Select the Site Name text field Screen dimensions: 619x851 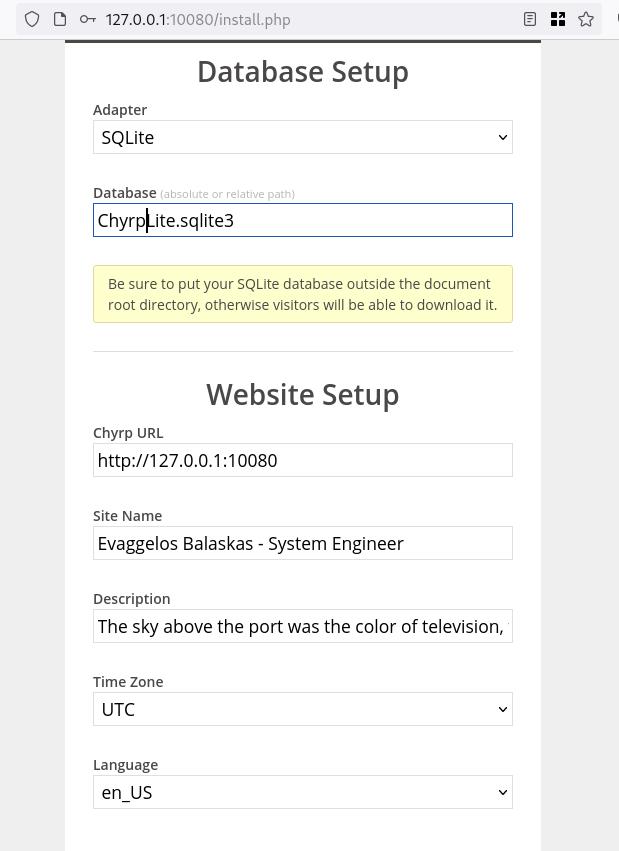[302, 543]
